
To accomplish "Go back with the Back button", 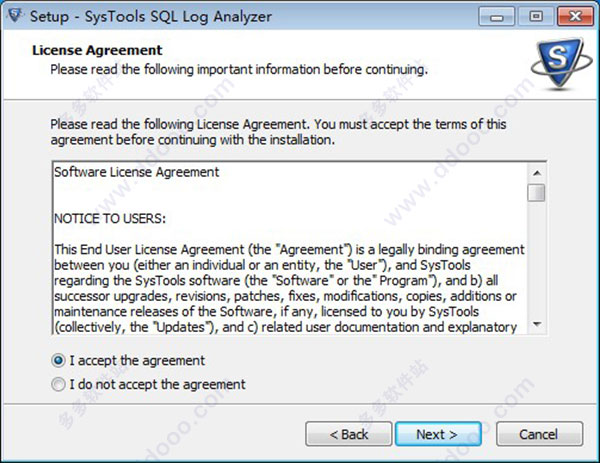I will click(349, 434).
